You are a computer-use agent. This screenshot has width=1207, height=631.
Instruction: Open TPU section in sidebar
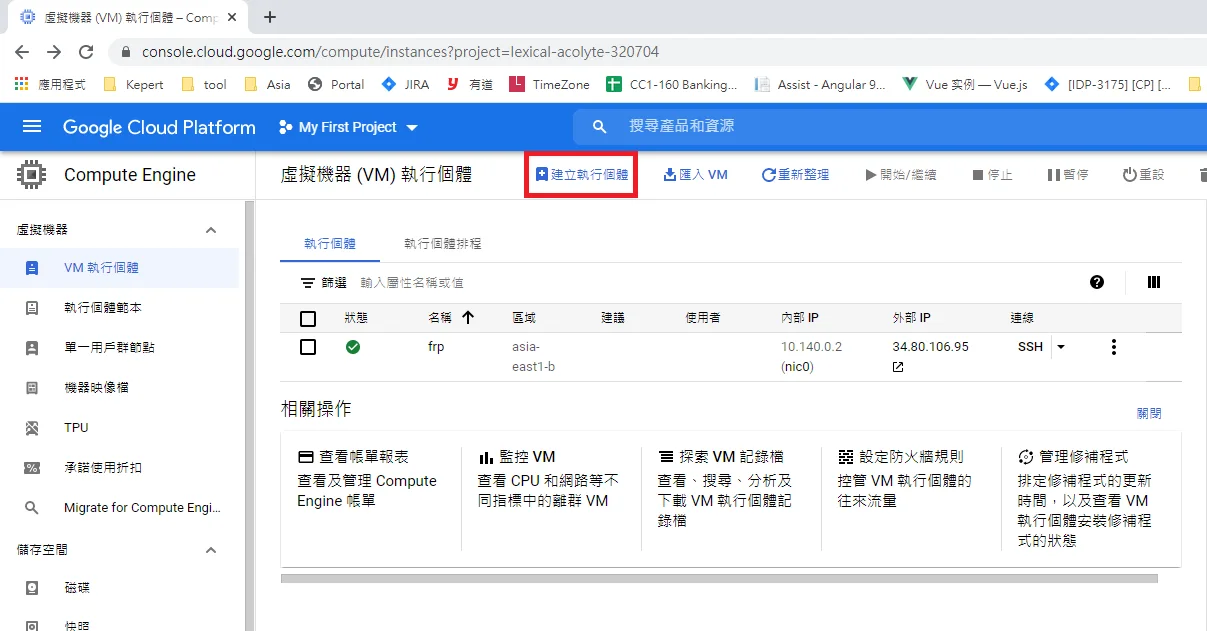click(x=76, y=427)
